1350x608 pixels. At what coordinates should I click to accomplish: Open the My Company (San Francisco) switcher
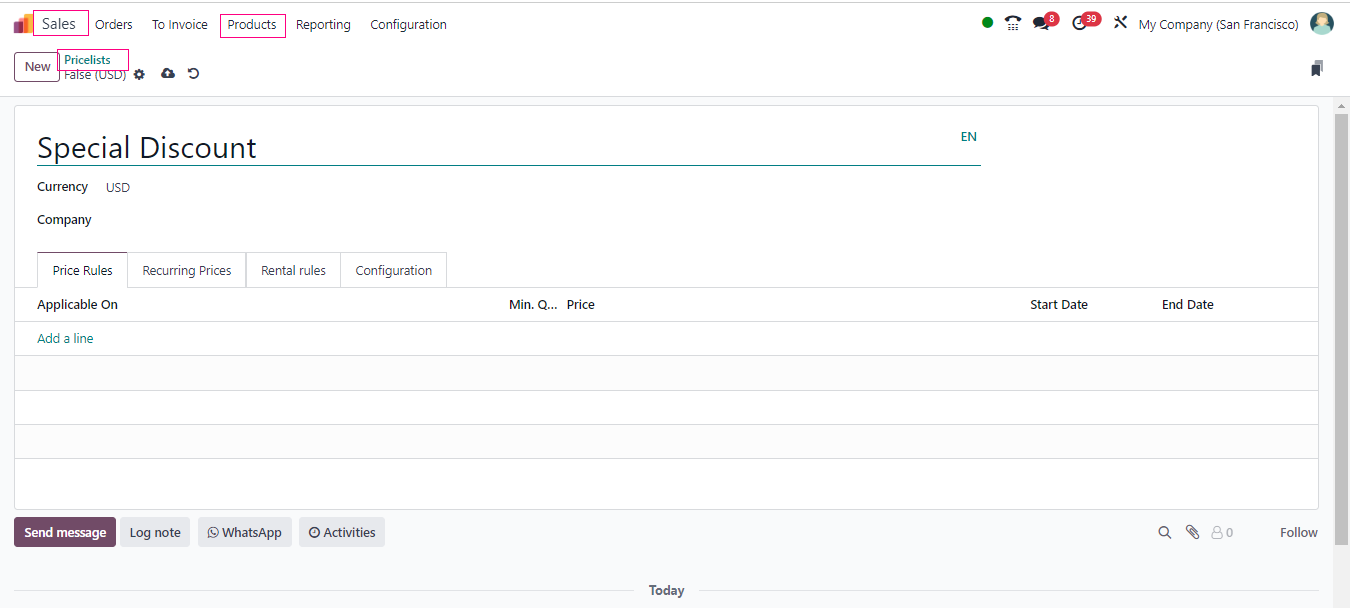pyautogui.click(x=1218, y=24)
